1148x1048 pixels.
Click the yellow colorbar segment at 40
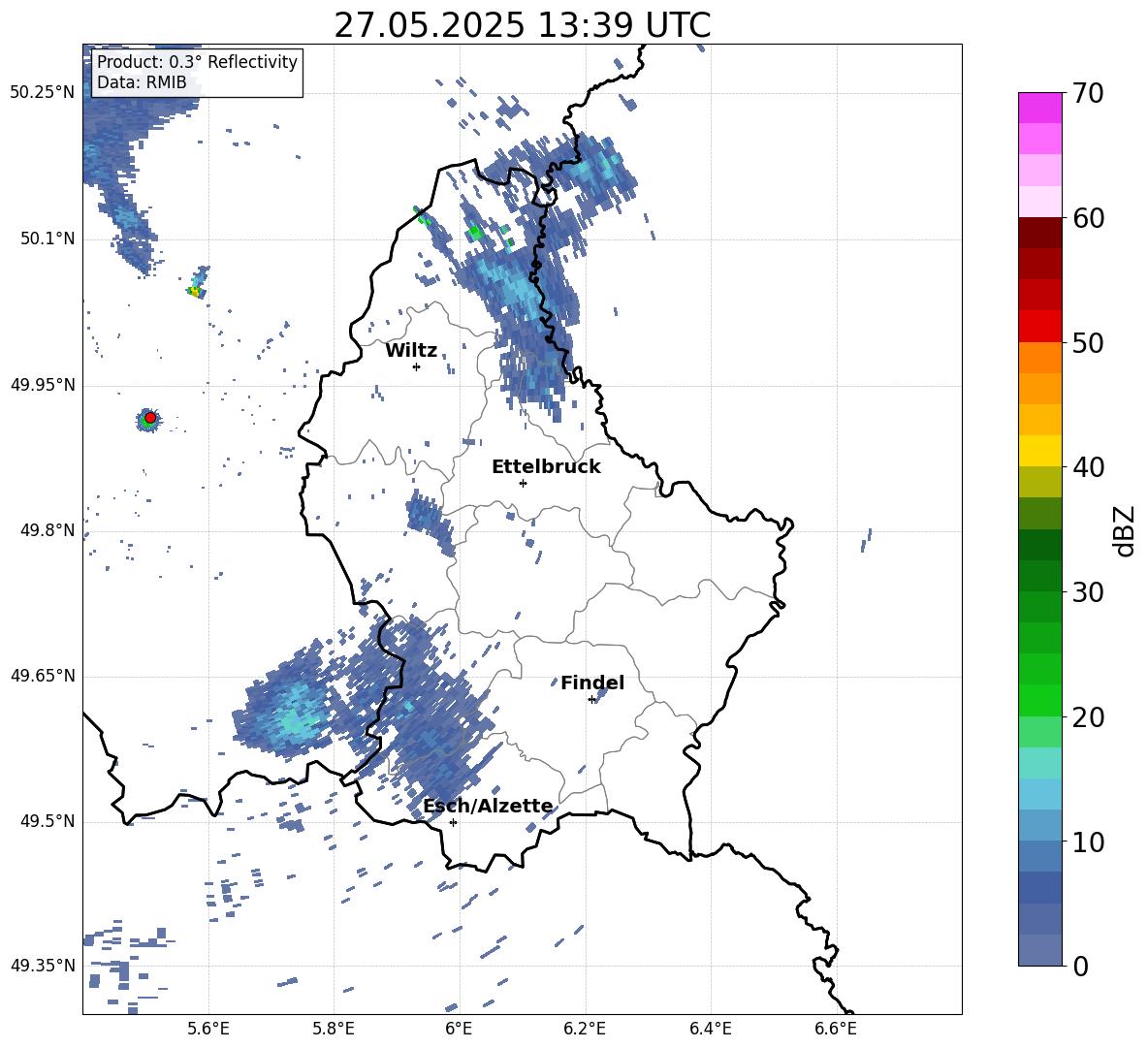1039,452
